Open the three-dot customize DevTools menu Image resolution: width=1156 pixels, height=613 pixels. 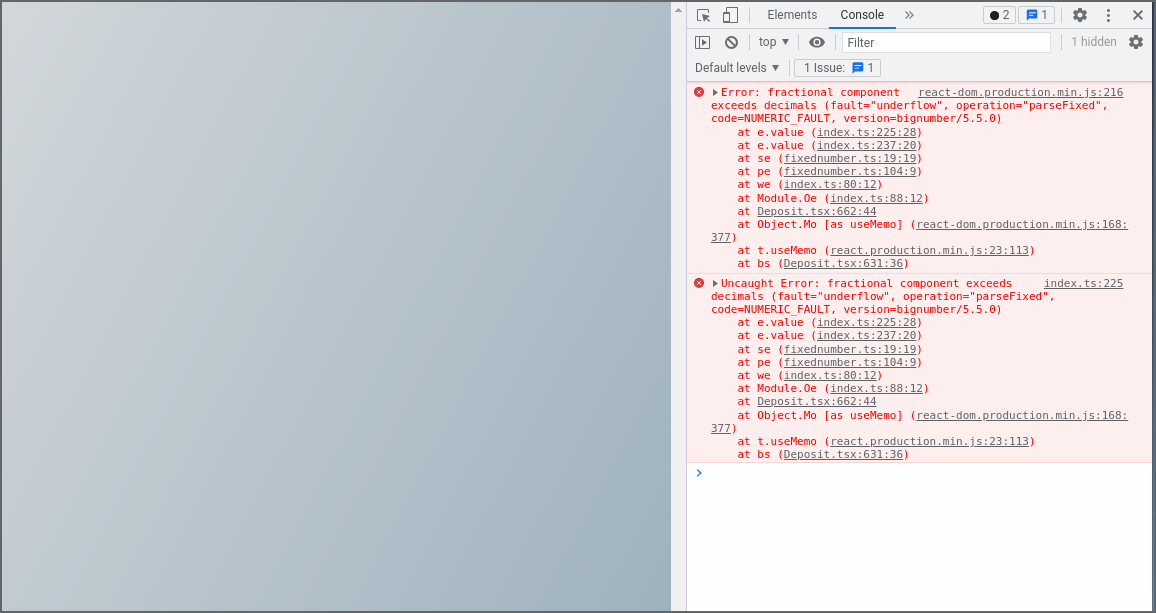pyautogui.click(x=1108, y=15)
